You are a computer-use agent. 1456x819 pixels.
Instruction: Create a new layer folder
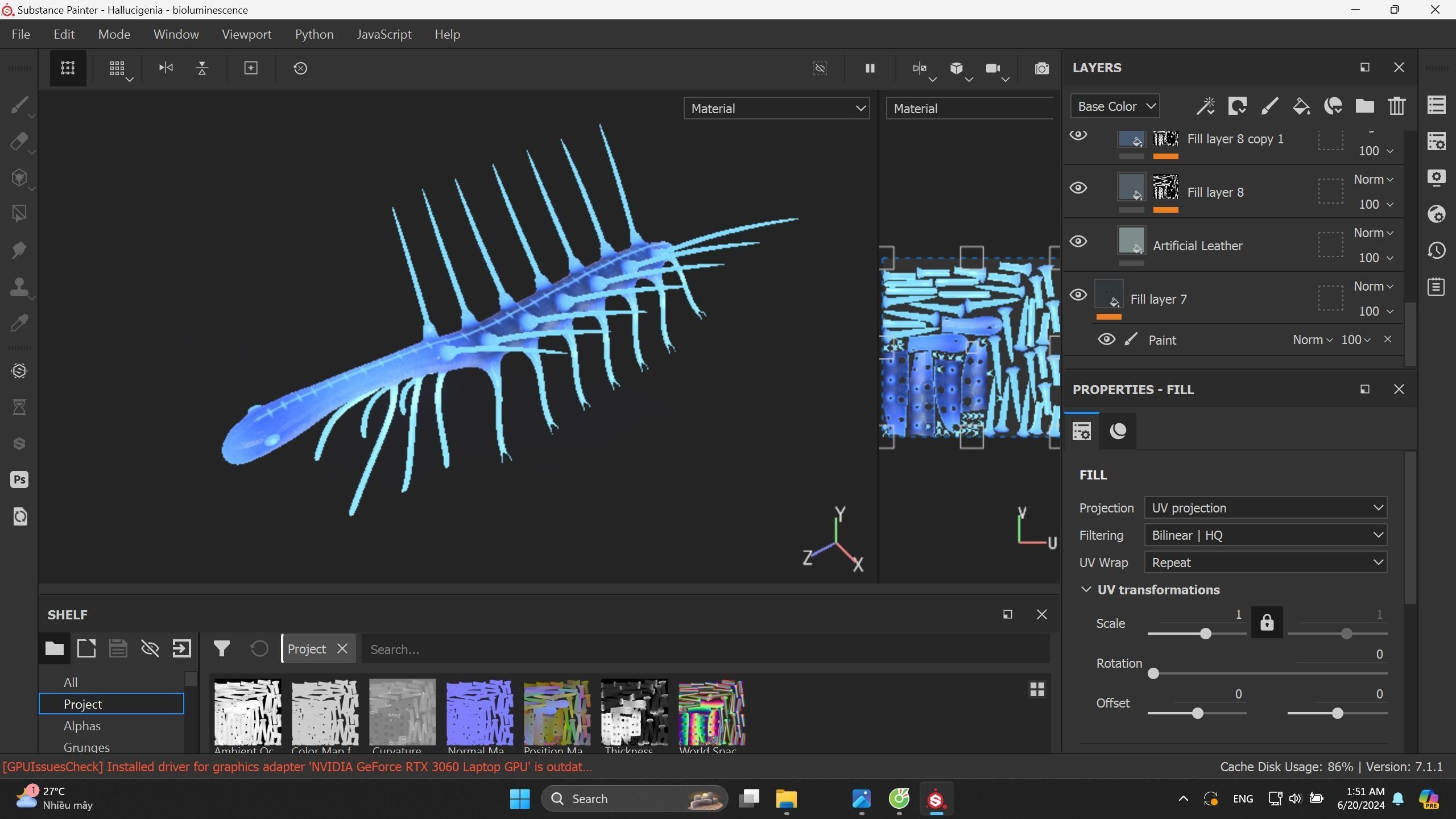coord(1365,106)
